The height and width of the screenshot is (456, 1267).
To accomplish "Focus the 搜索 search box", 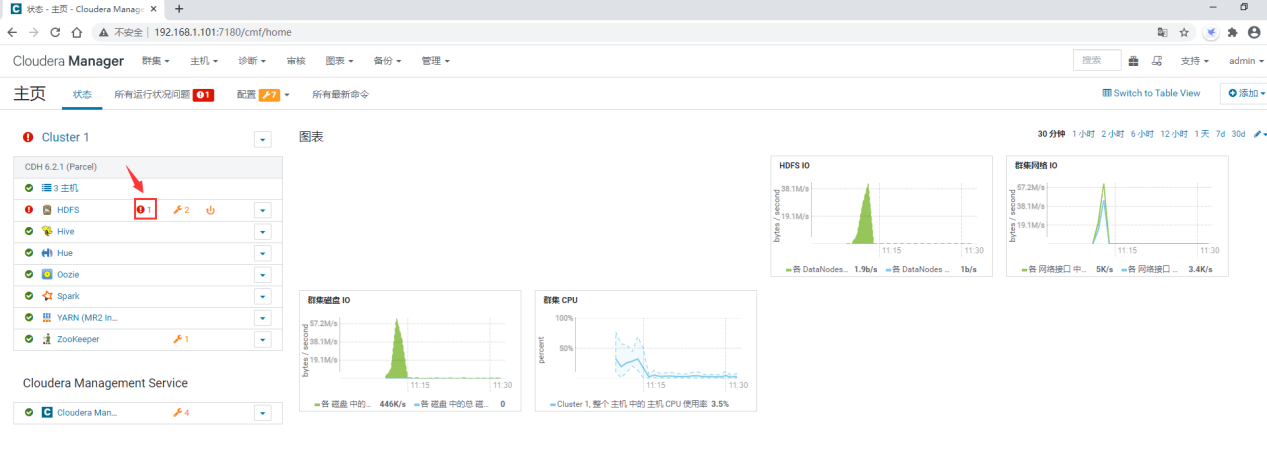I will tap(1097, 61).
